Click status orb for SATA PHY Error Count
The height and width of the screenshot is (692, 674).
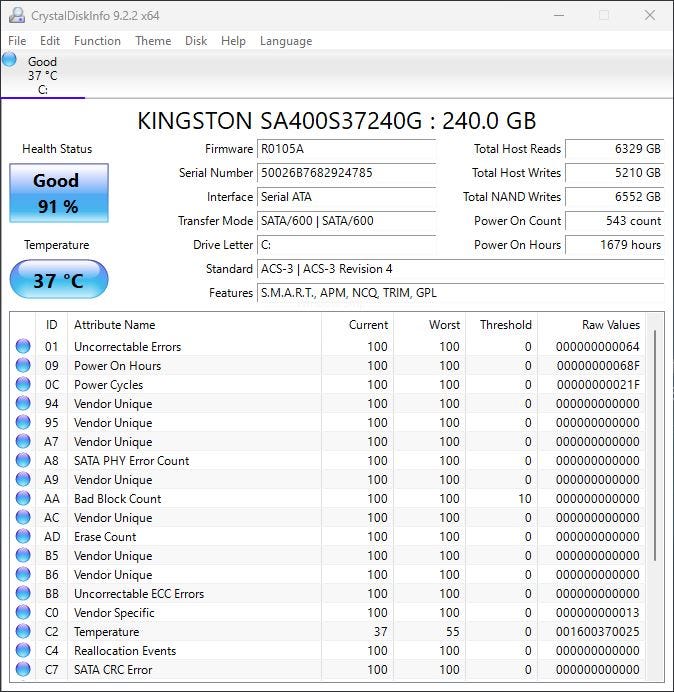[23, 460]
